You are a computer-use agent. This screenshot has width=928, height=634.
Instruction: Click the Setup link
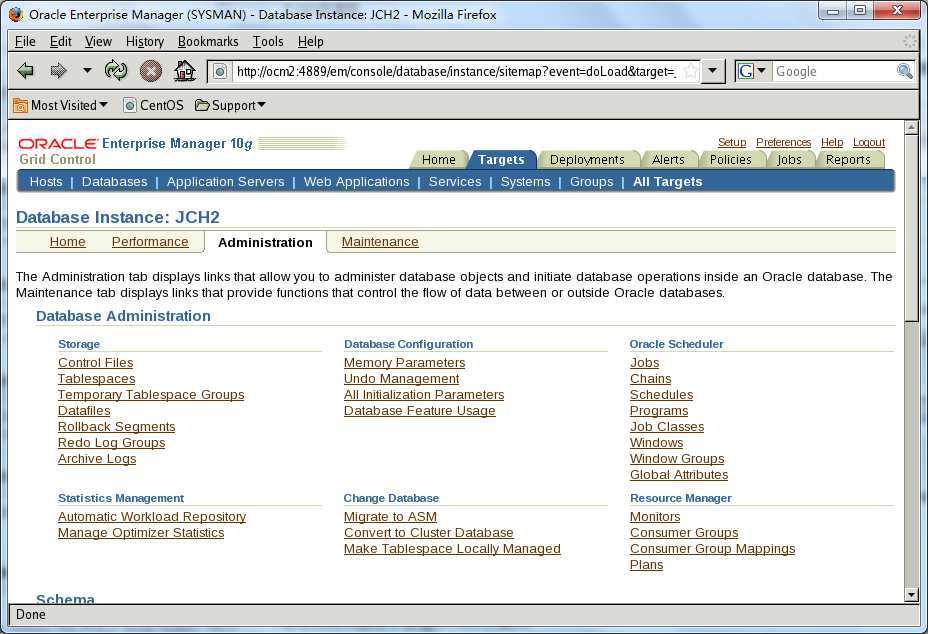click(732, 142)
